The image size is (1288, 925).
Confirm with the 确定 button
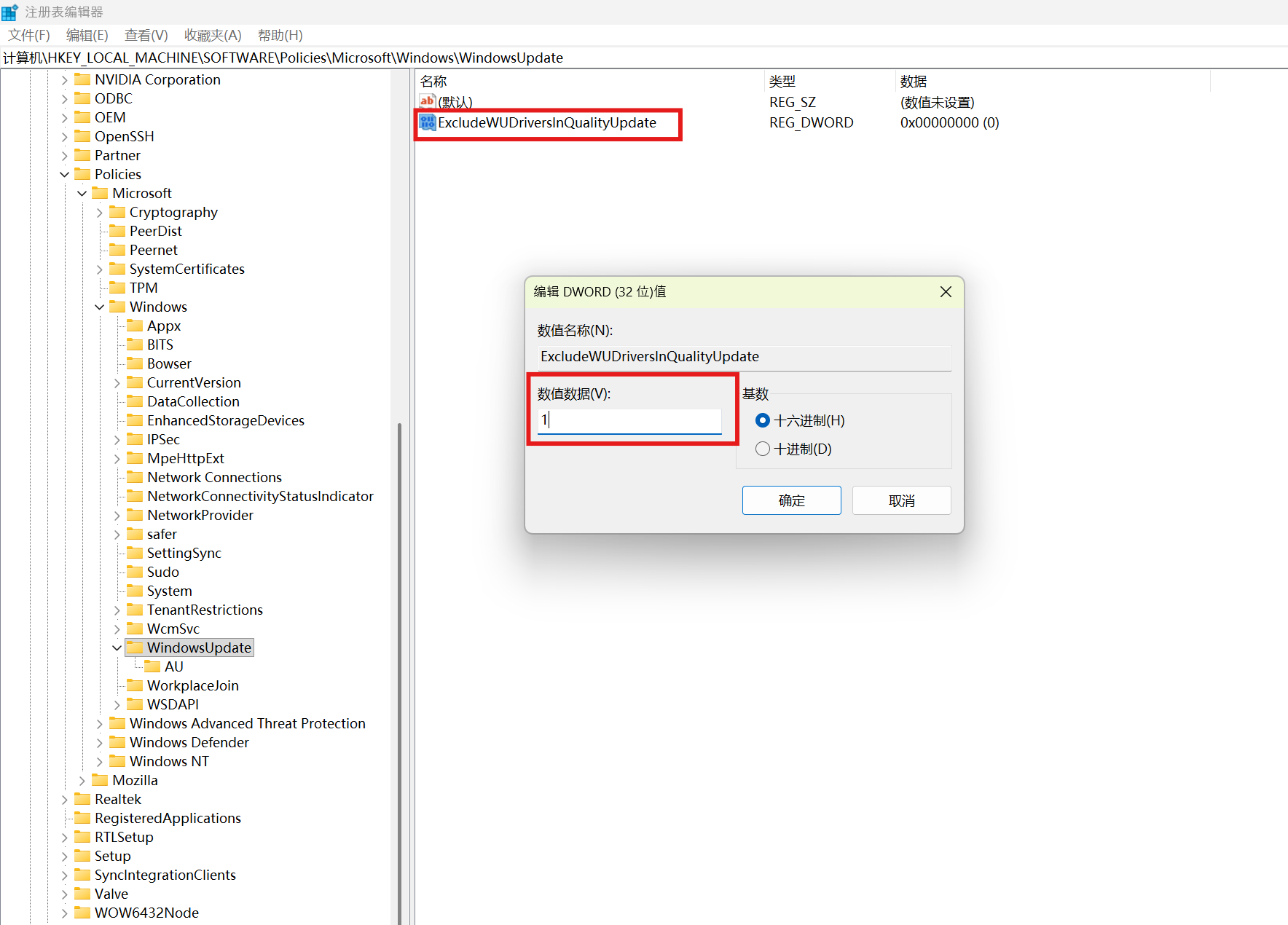(x=791, y=500)
